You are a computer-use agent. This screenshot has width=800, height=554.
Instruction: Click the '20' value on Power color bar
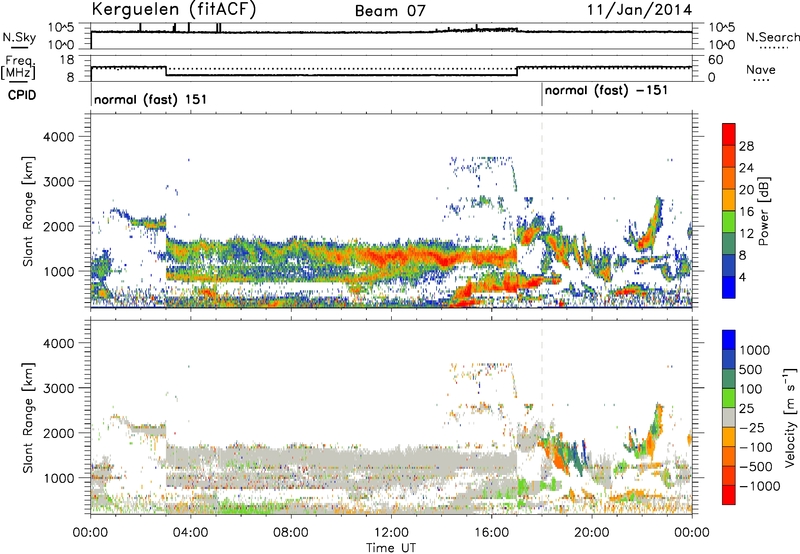coord(746,190)
